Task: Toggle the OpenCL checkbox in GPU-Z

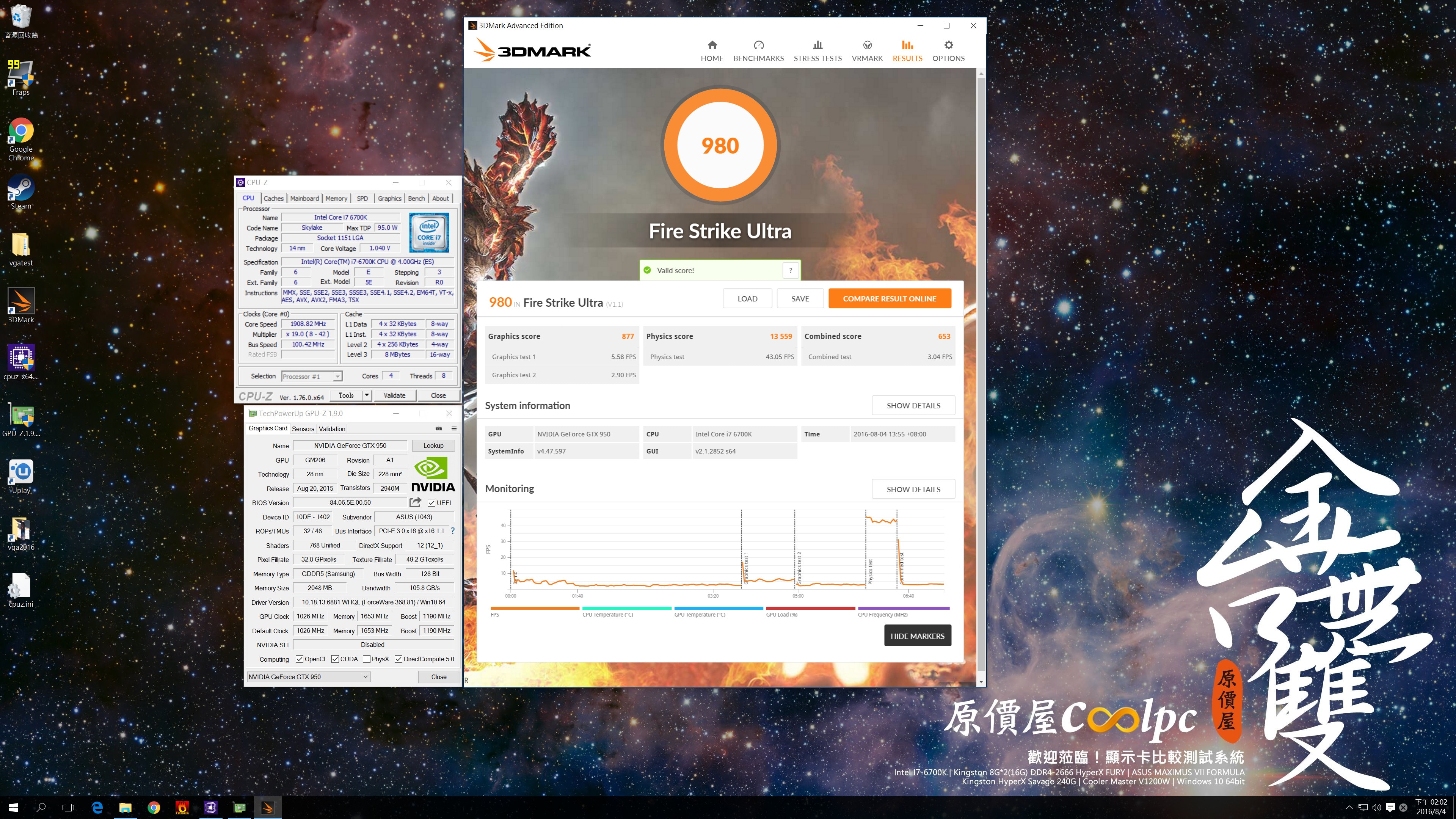Action: point(300,659)
